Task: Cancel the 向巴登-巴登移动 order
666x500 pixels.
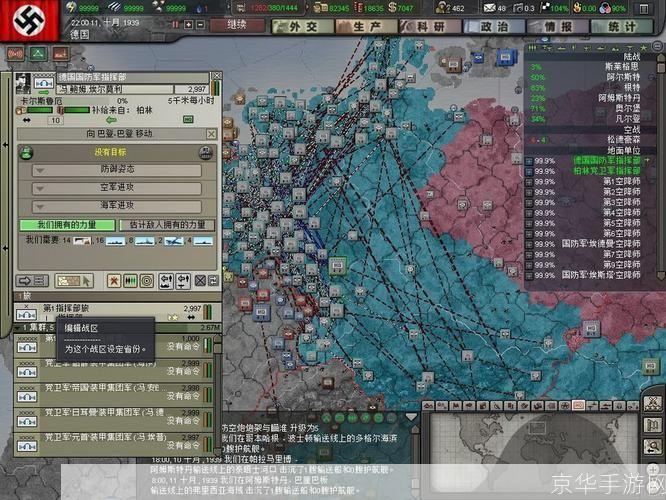Action: [211, 134]
